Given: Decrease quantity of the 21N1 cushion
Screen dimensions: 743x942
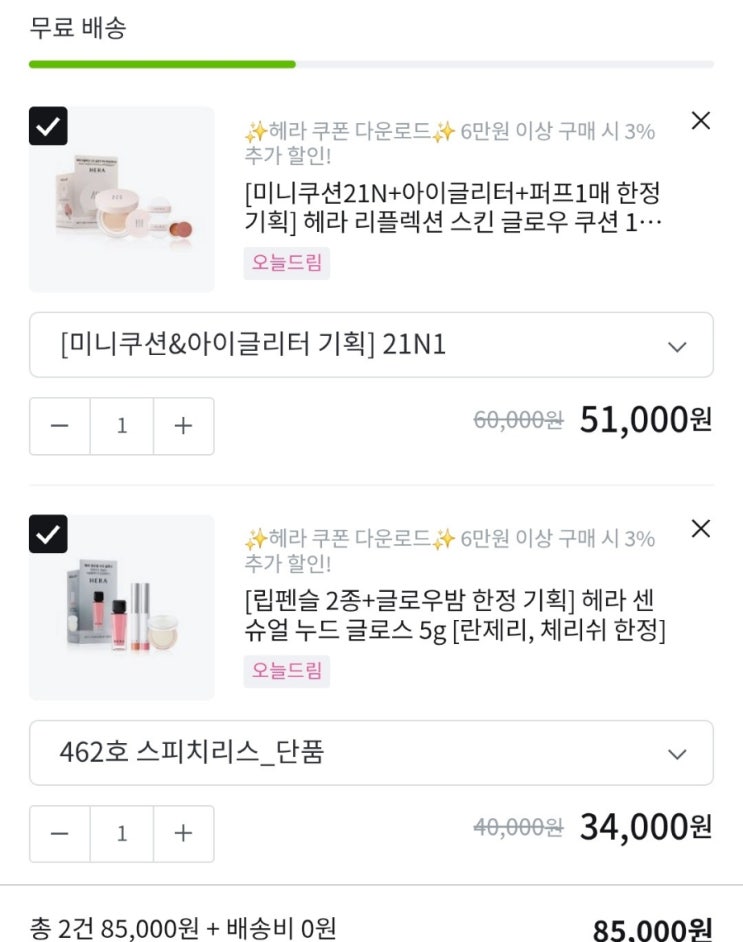Looking at the screenshot, I should 60,426.
